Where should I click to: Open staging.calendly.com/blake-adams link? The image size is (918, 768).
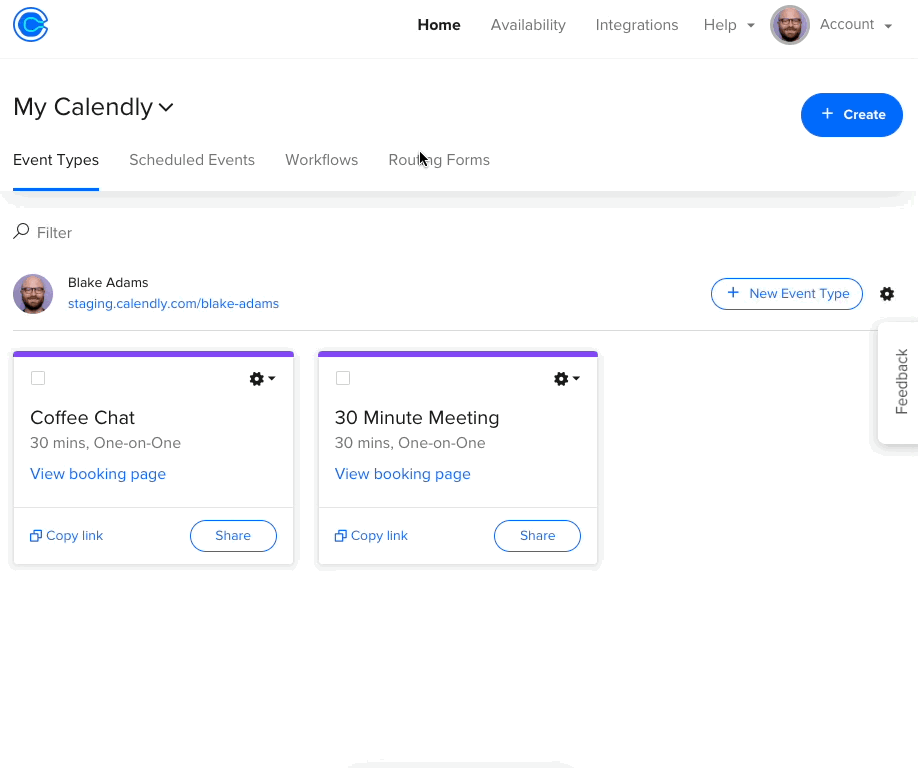(x=173, y=304)
